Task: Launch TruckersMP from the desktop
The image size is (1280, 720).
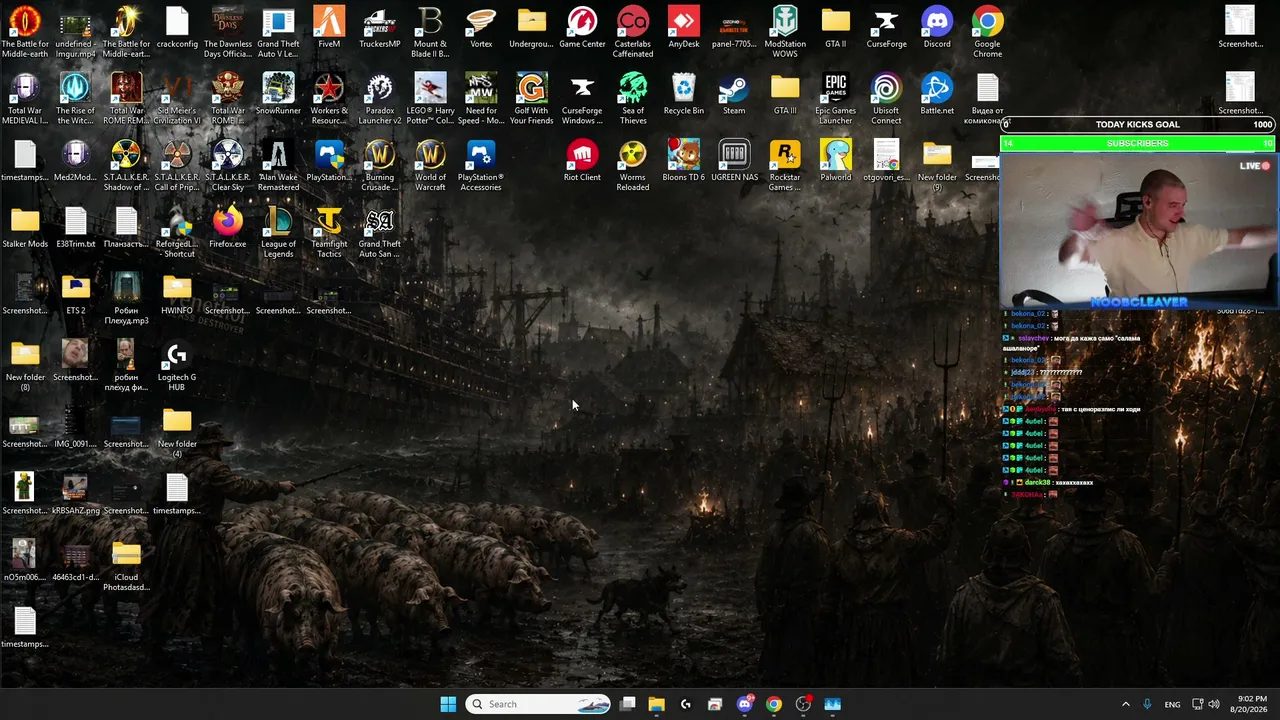Action: click(380, 28)
